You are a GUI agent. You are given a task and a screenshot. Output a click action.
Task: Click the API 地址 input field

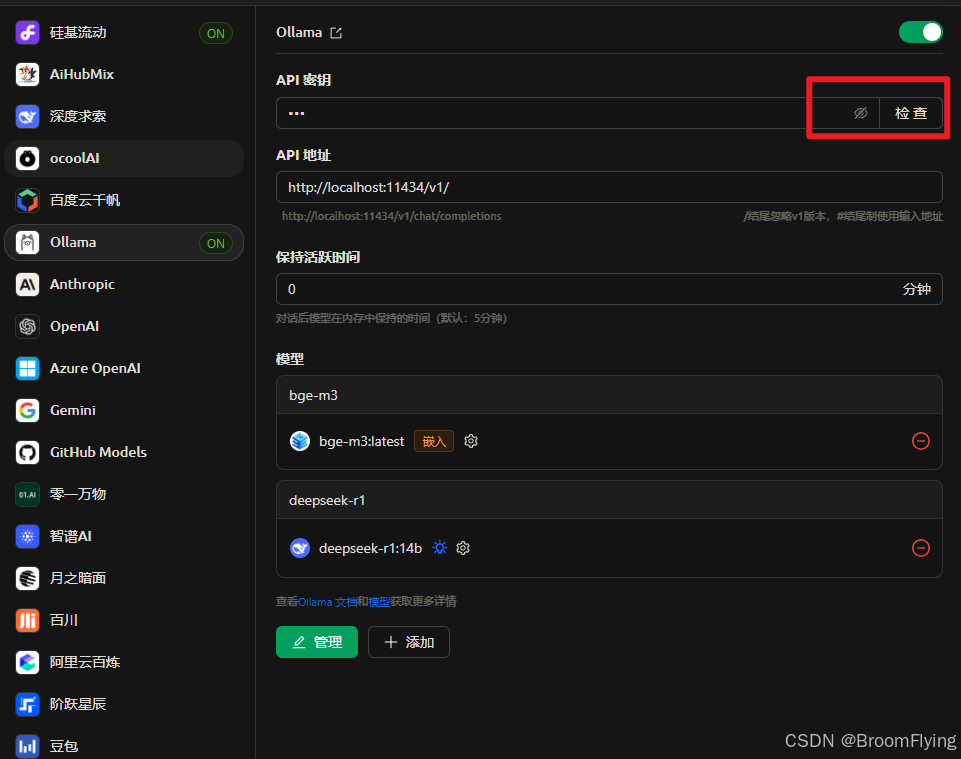[x=609, y=187]
